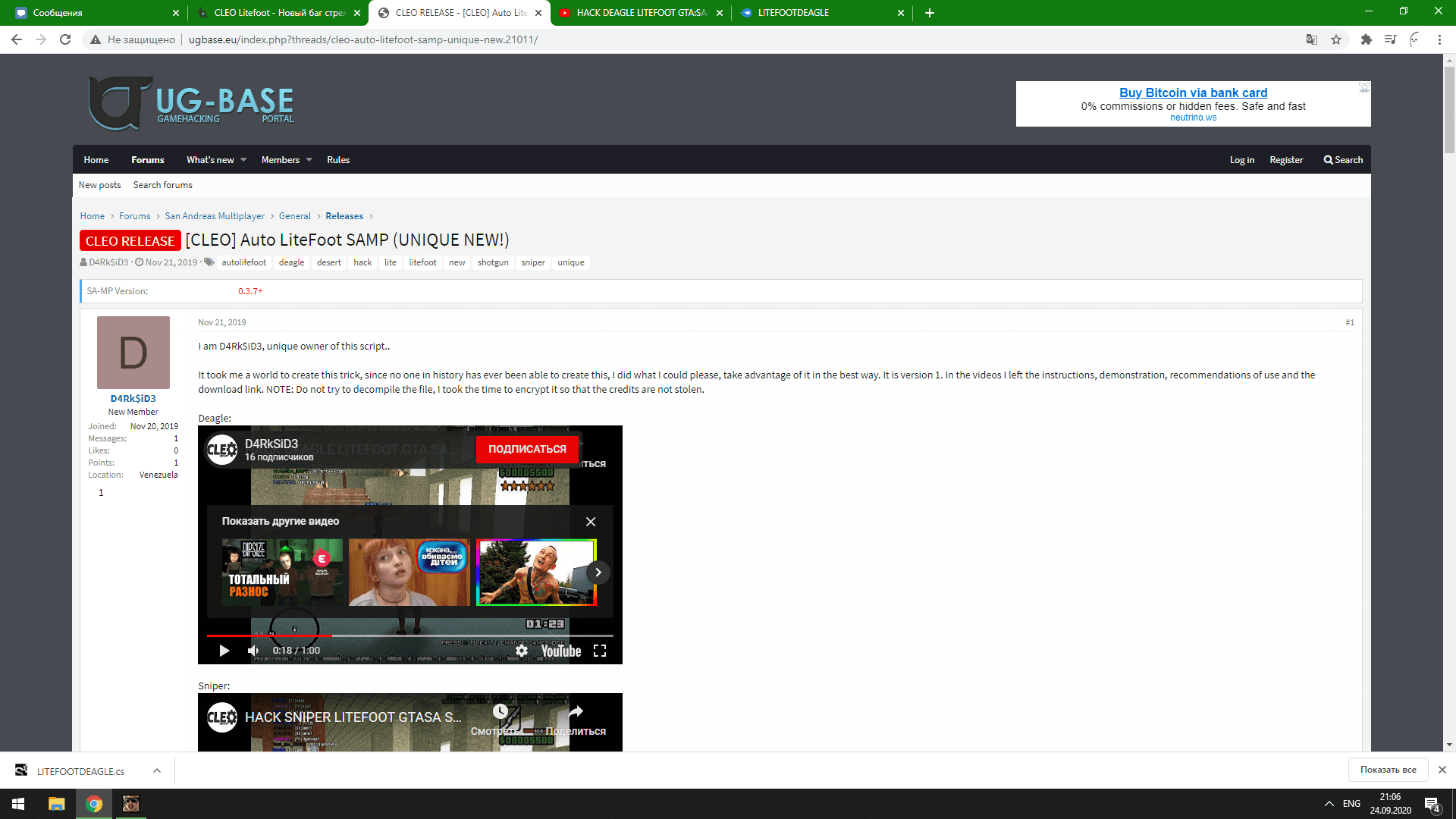Viewport: 1456px width, 819px height.
Task: Open the D4RkSiD3 user profile name
Action: [133, 399]
